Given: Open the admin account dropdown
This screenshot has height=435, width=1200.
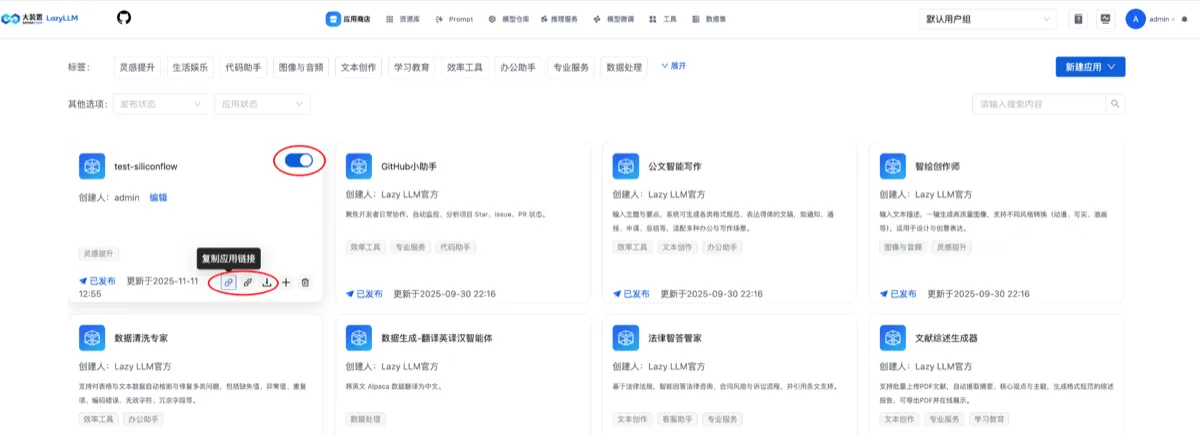Looking at the screenshot, I should pyautogui.click(x=1161, y=19).
